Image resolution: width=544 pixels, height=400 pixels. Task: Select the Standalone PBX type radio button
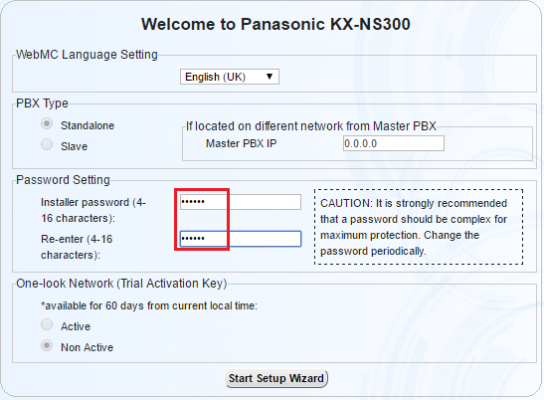click(x=47, y=124)
